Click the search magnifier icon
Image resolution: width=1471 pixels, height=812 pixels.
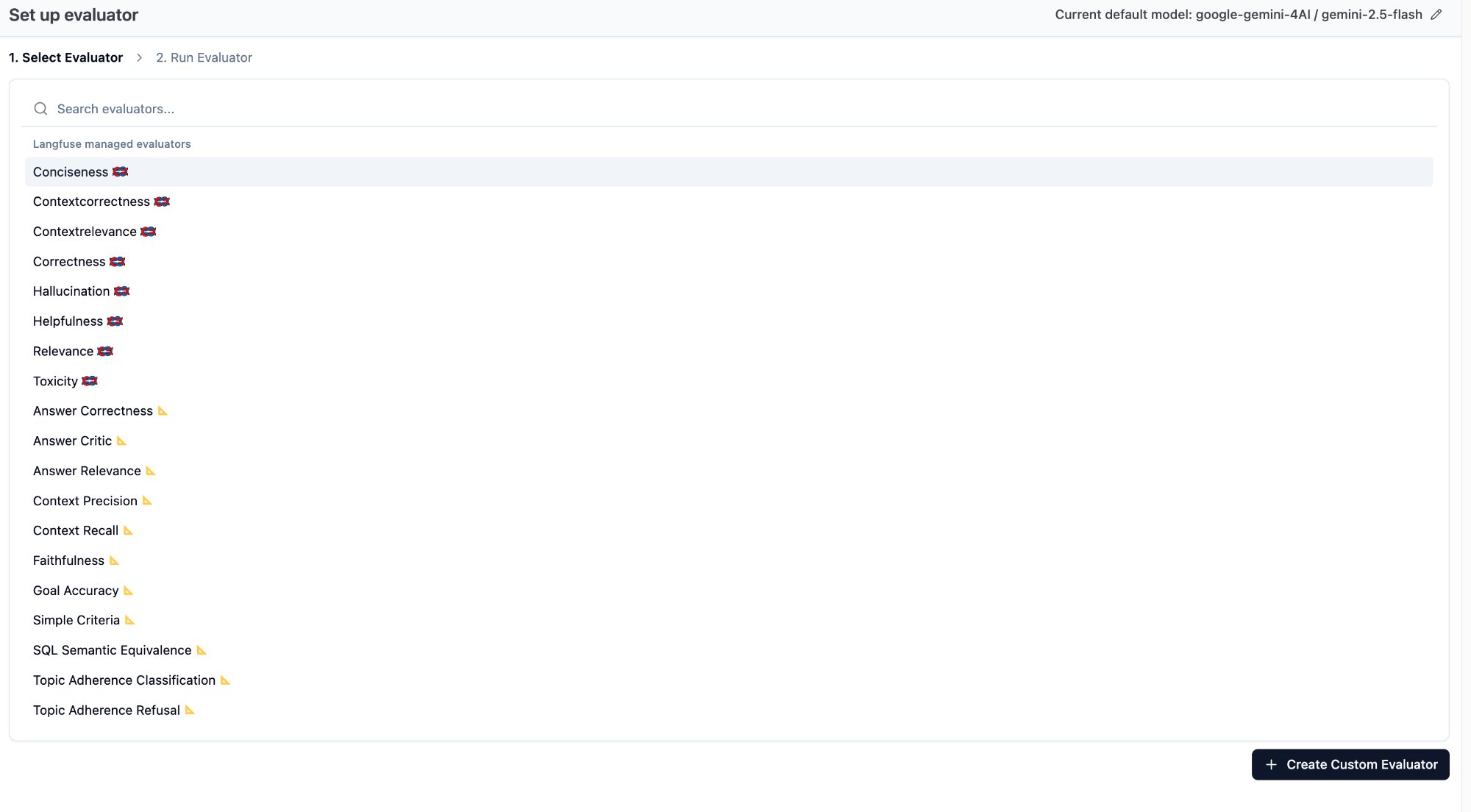41,109
